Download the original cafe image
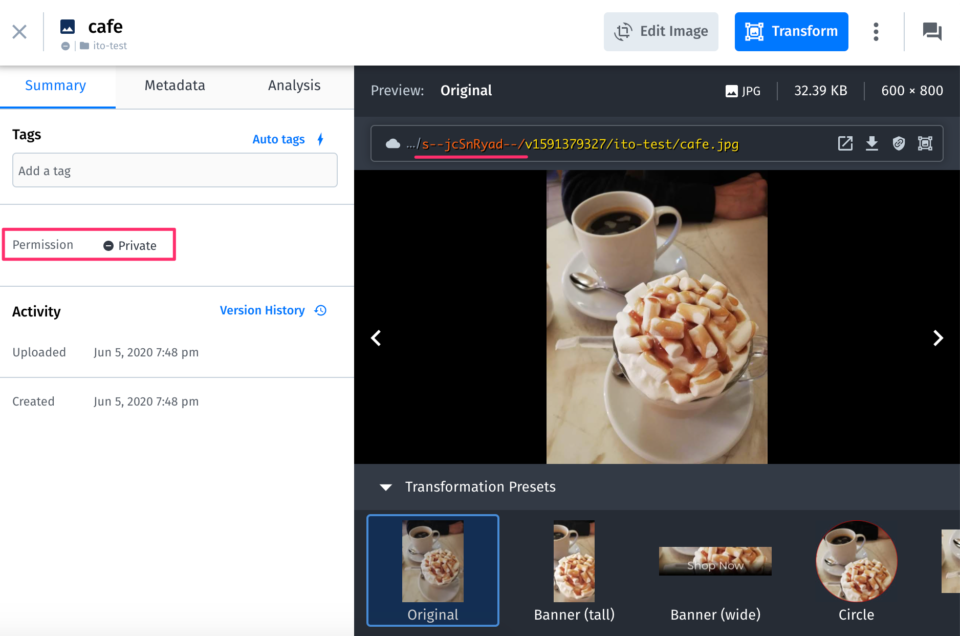960x636 pixels. coord(871,143)
